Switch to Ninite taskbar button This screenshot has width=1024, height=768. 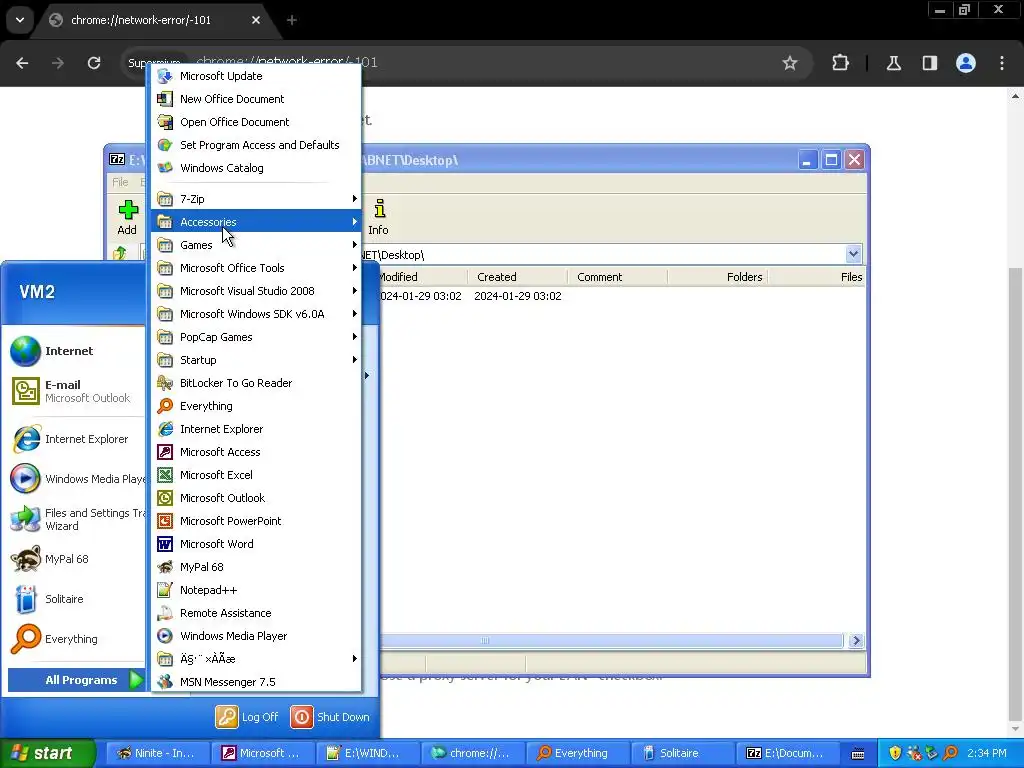pos(157,753)
